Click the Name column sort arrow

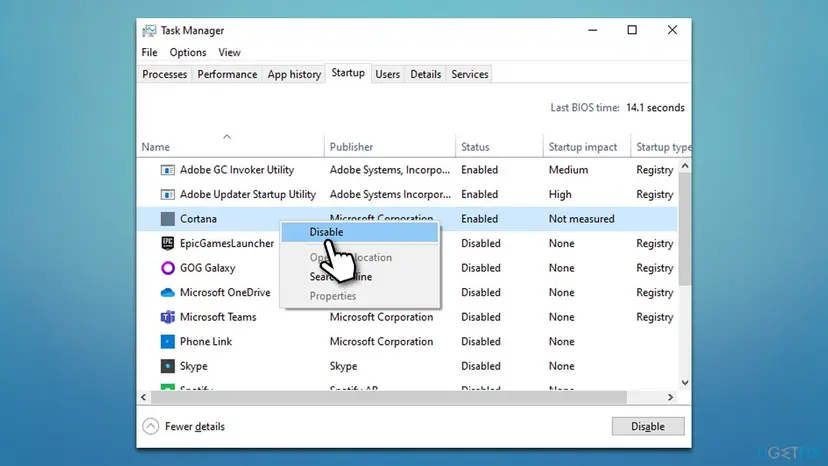227,137
